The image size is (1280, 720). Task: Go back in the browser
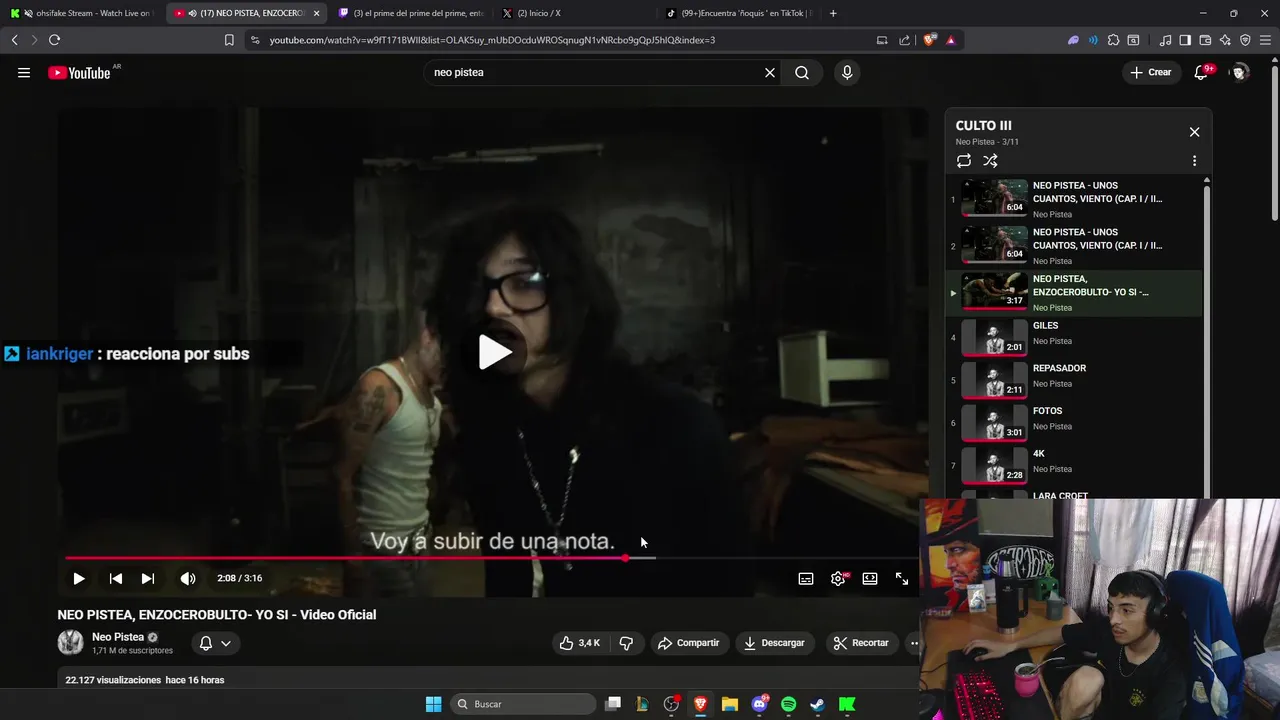click(x=14, y=40)
